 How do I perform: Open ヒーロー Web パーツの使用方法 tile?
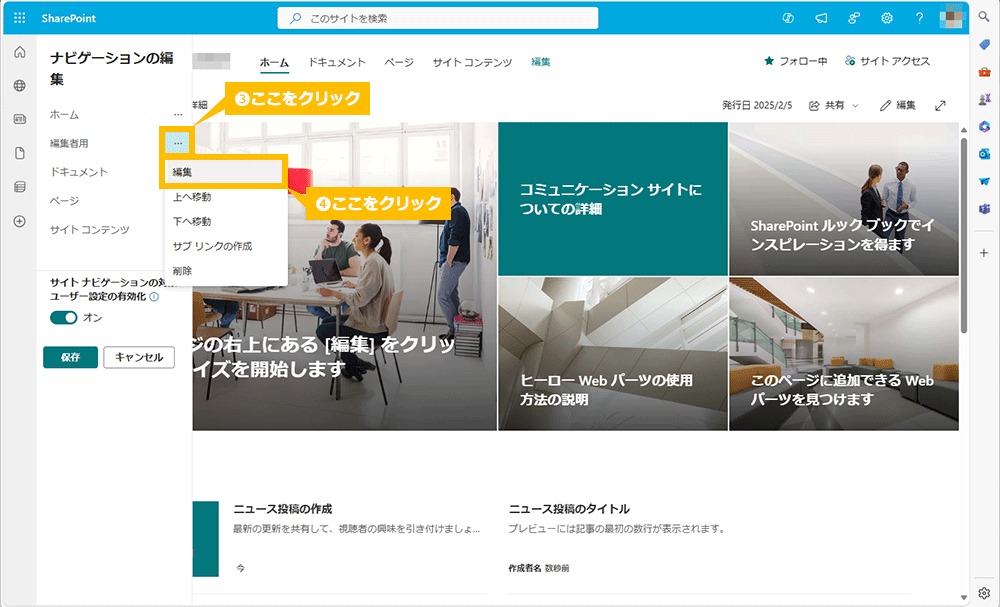pyautogui.click(x=613, y=354)
